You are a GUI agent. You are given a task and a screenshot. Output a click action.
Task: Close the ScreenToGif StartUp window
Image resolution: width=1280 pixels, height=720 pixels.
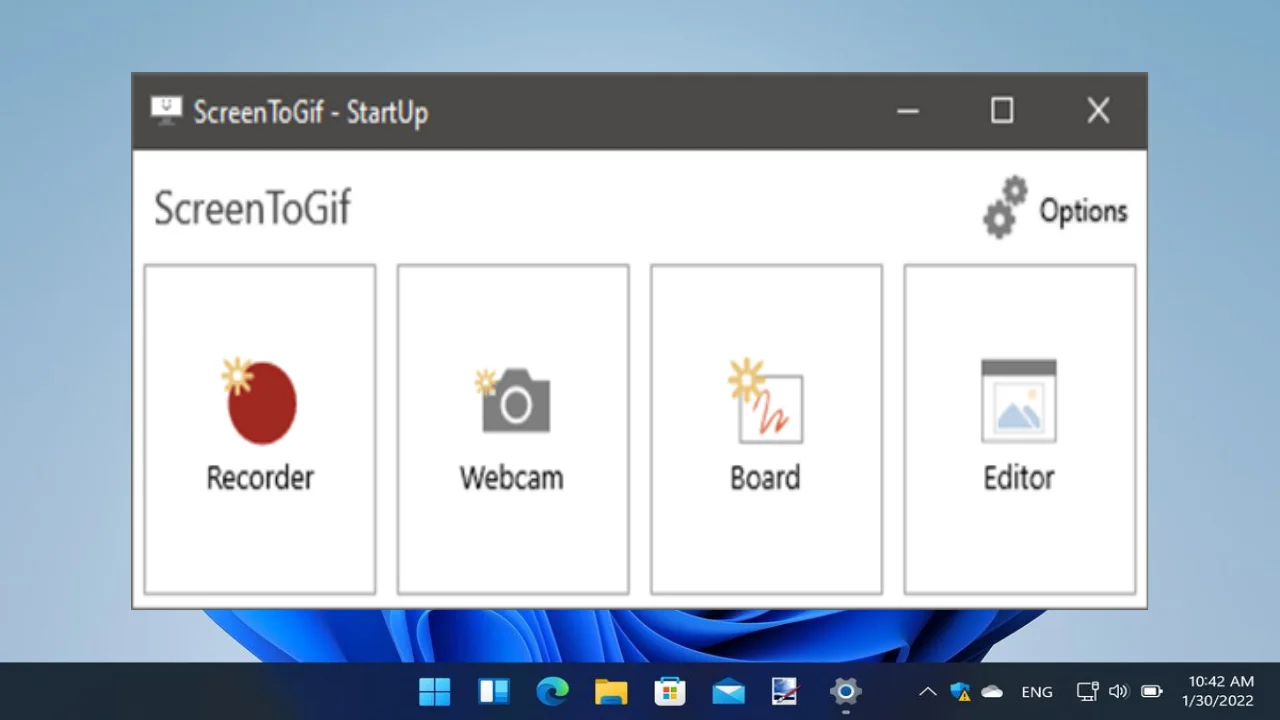[1098, 111]
